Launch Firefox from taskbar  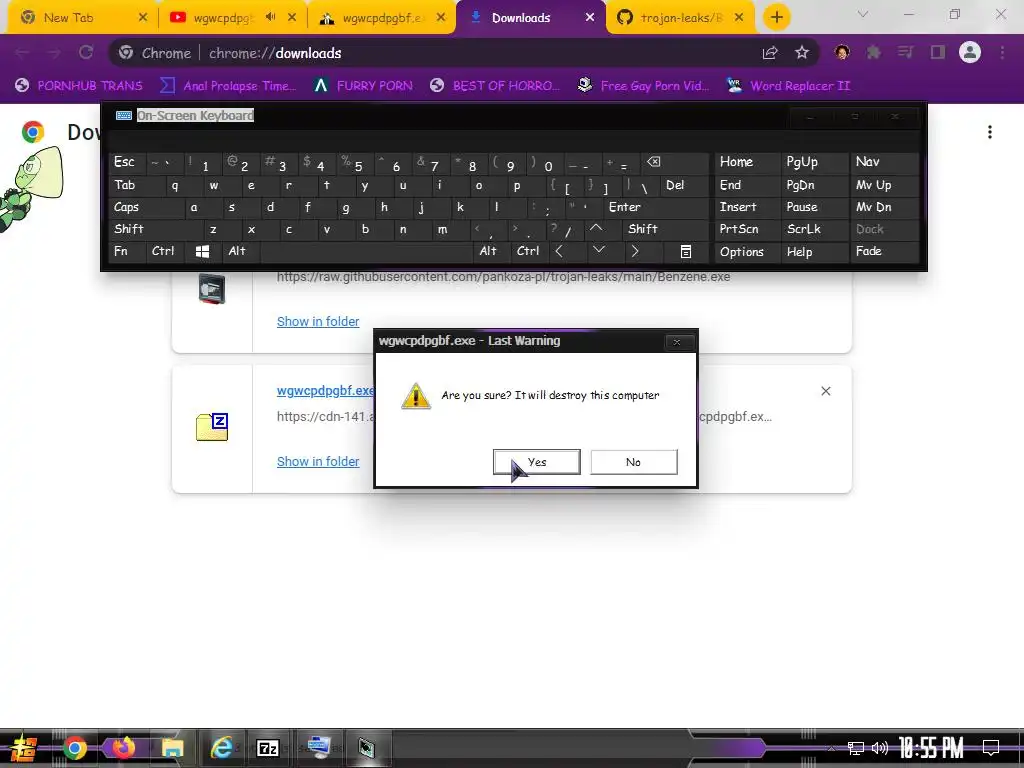(123, 748)
